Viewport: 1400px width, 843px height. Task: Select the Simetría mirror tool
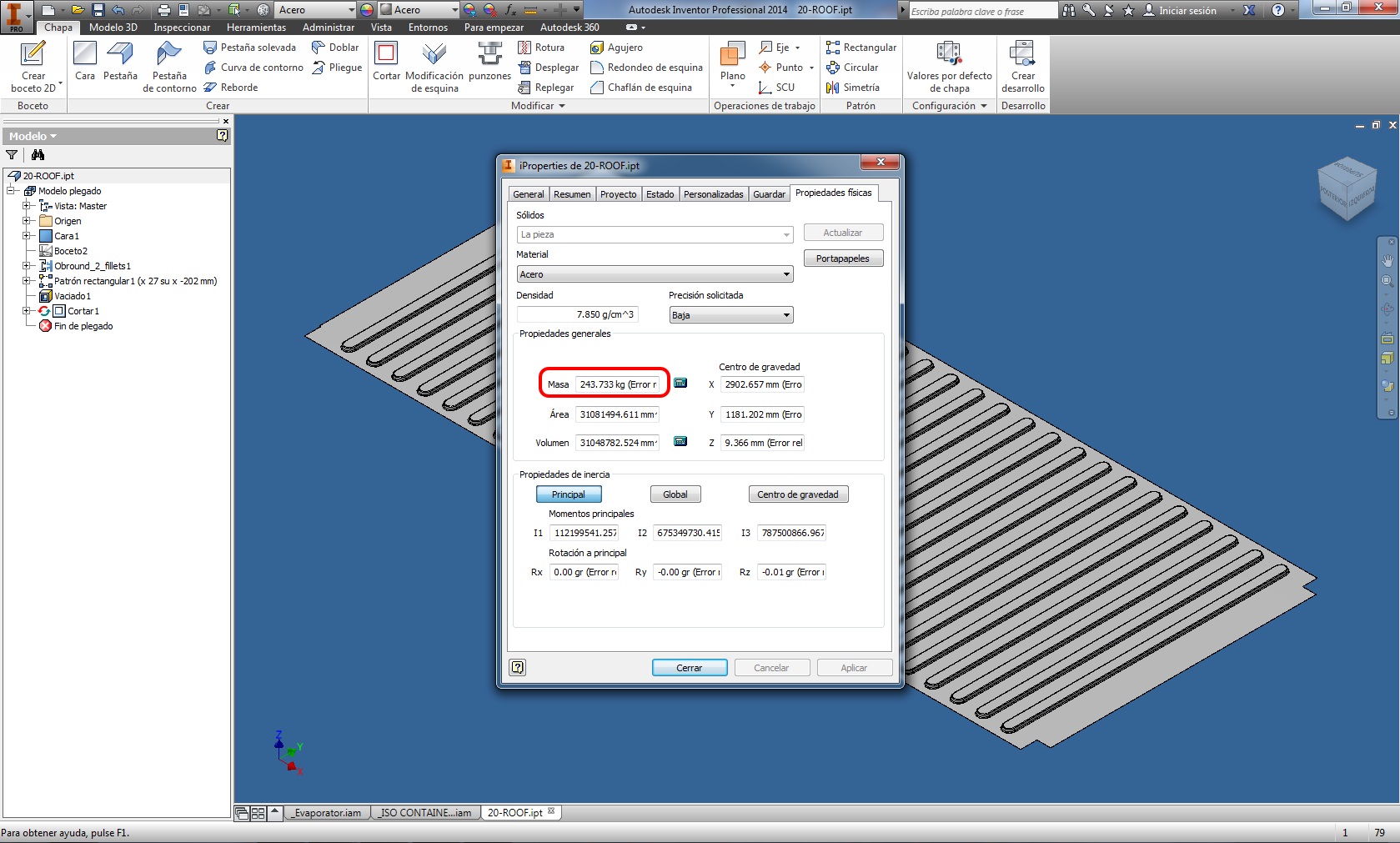click(x=853, y=88)
